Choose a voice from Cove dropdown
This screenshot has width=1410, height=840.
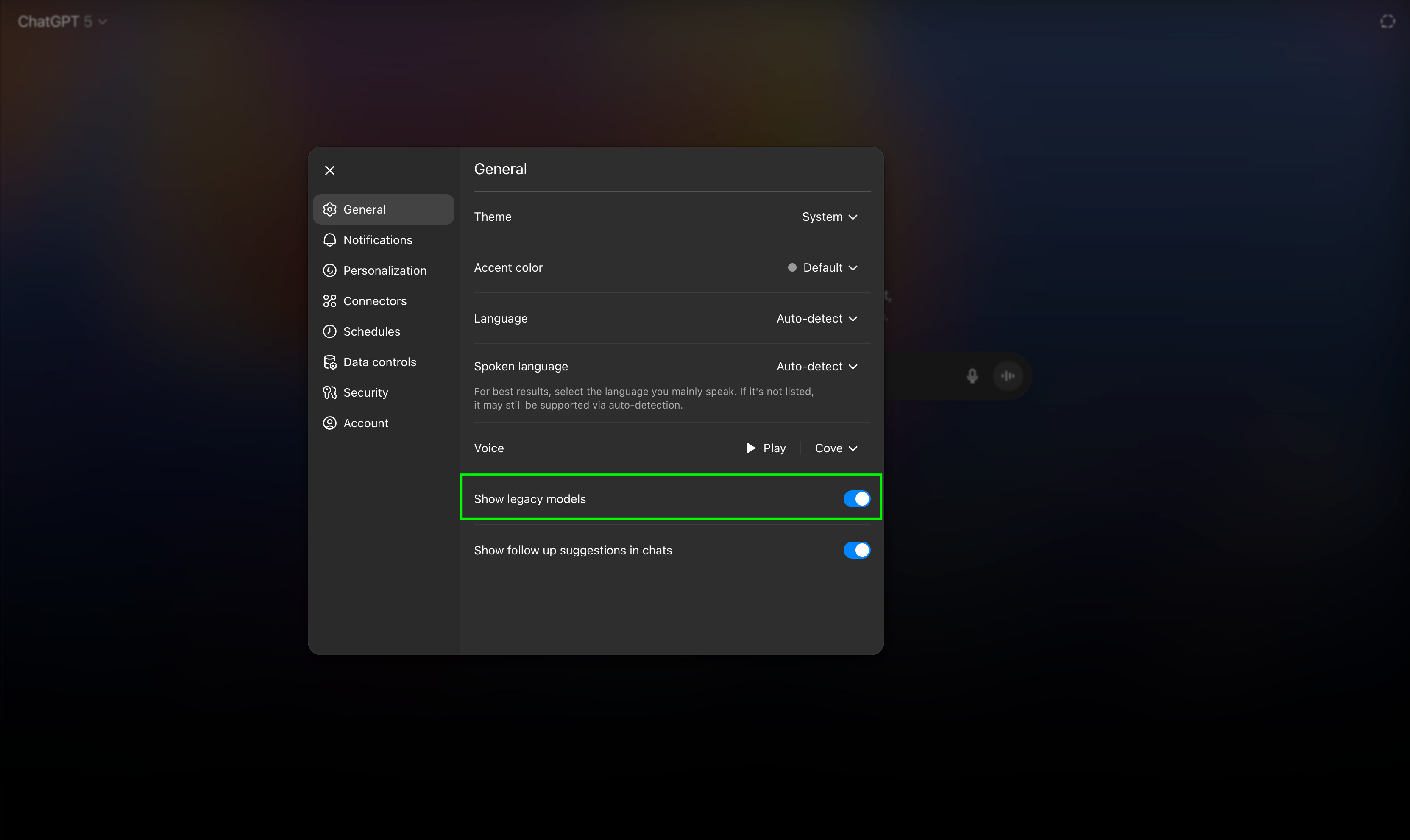pyautogui.click(x=836, y=448)
